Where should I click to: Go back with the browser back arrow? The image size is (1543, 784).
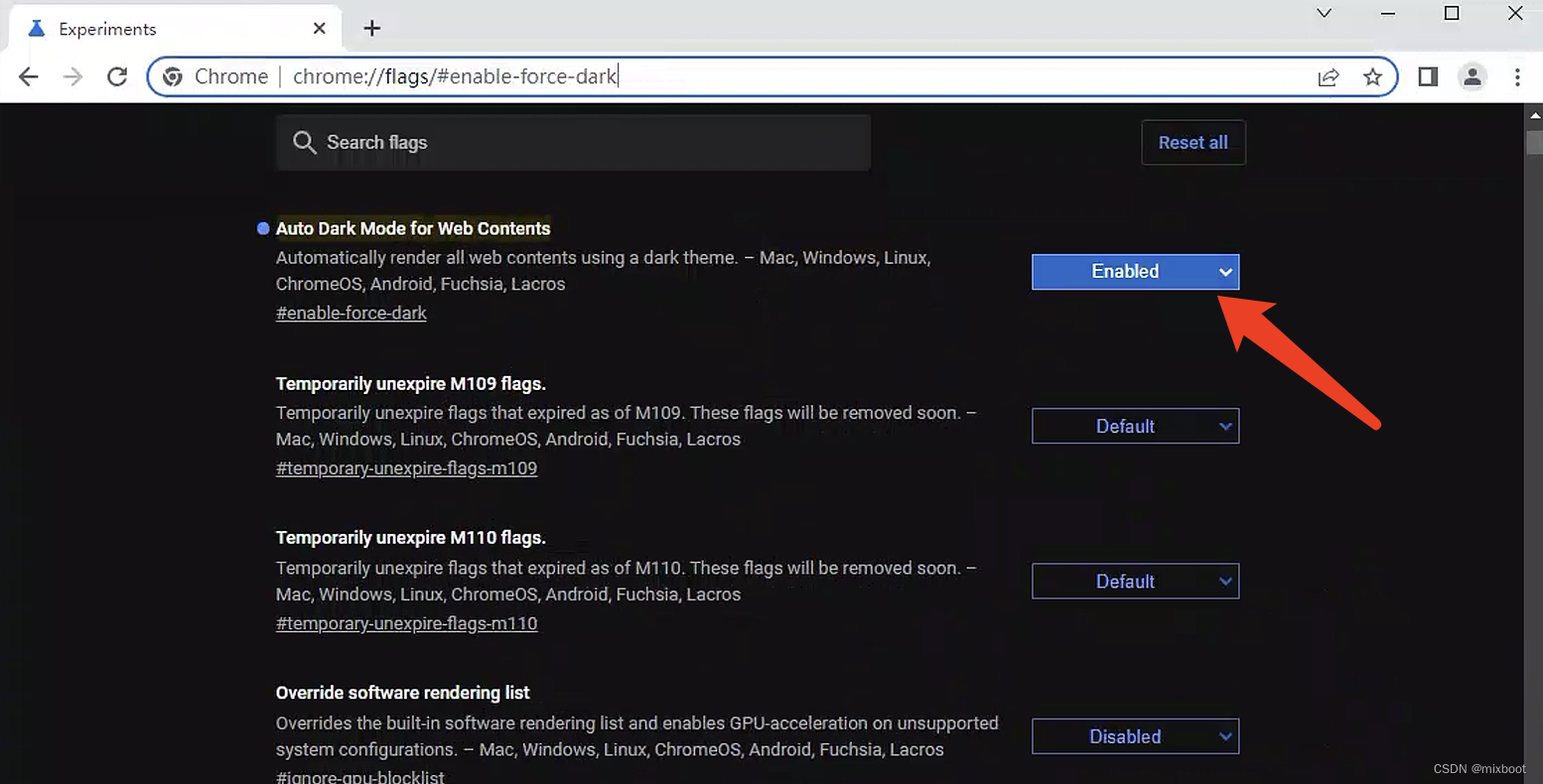pyautogui.click(x=29, y=76)
